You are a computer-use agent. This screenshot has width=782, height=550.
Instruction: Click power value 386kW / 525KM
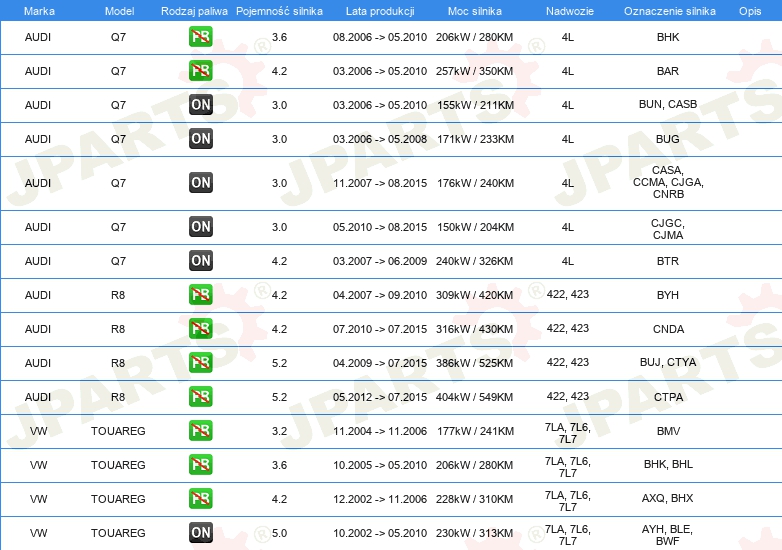click(x=474, y=363)
